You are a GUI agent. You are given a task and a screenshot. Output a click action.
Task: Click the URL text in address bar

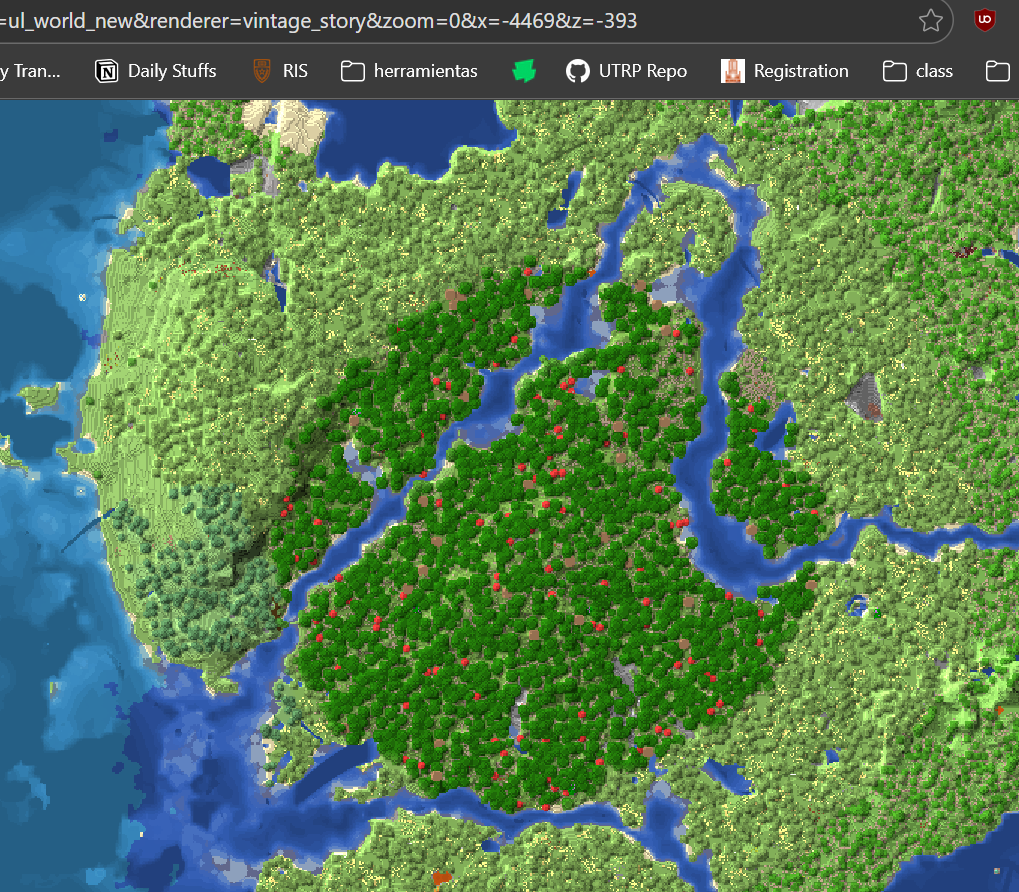[318, 21]
